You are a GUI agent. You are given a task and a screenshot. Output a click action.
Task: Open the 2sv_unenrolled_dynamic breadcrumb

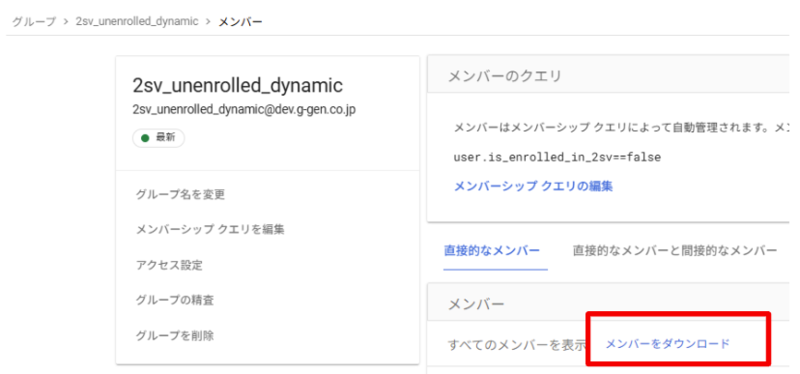click(137, 22)
